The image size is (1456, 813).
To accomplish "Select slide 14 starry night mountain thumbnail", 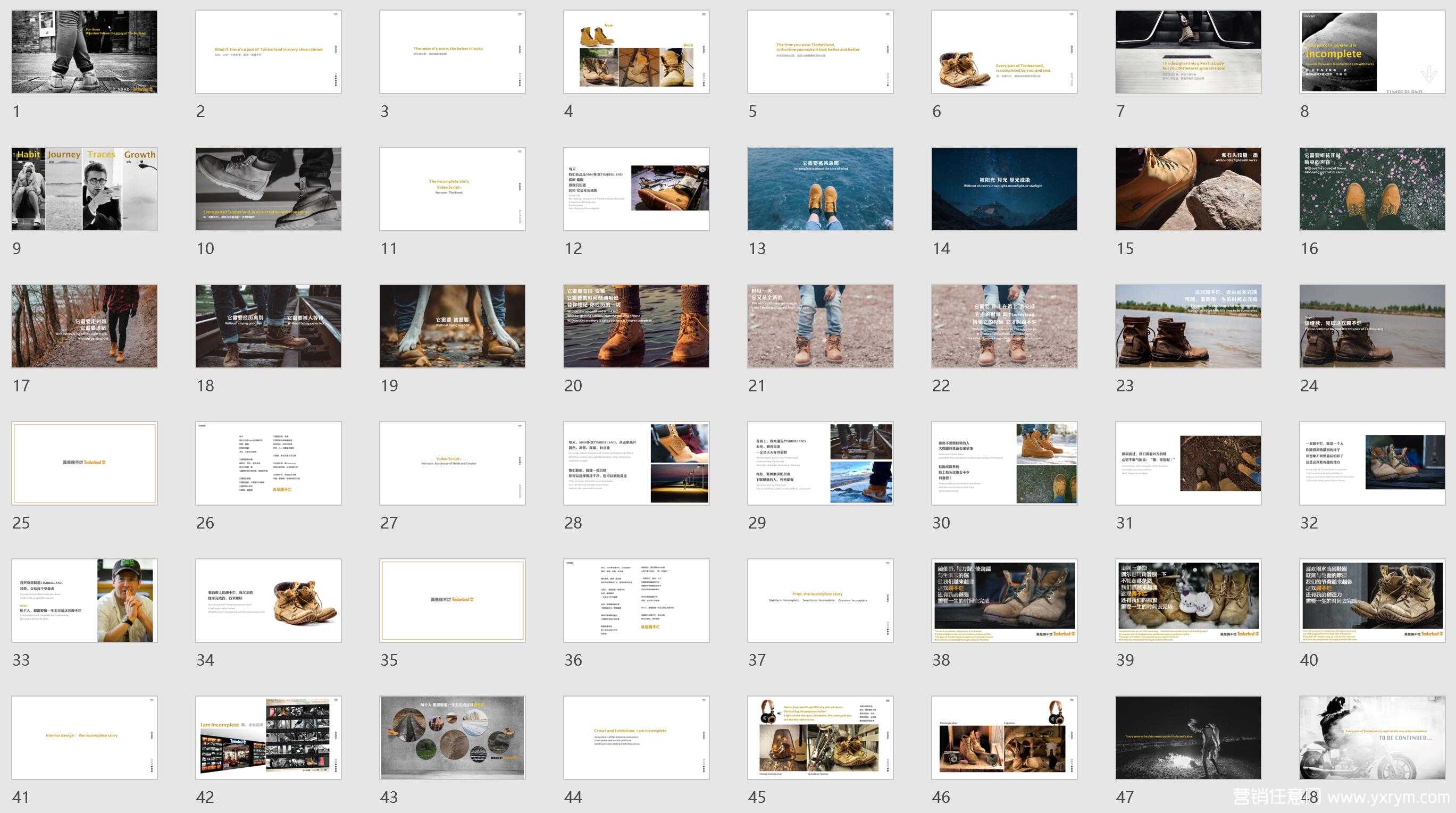I will pos(1005,189).
